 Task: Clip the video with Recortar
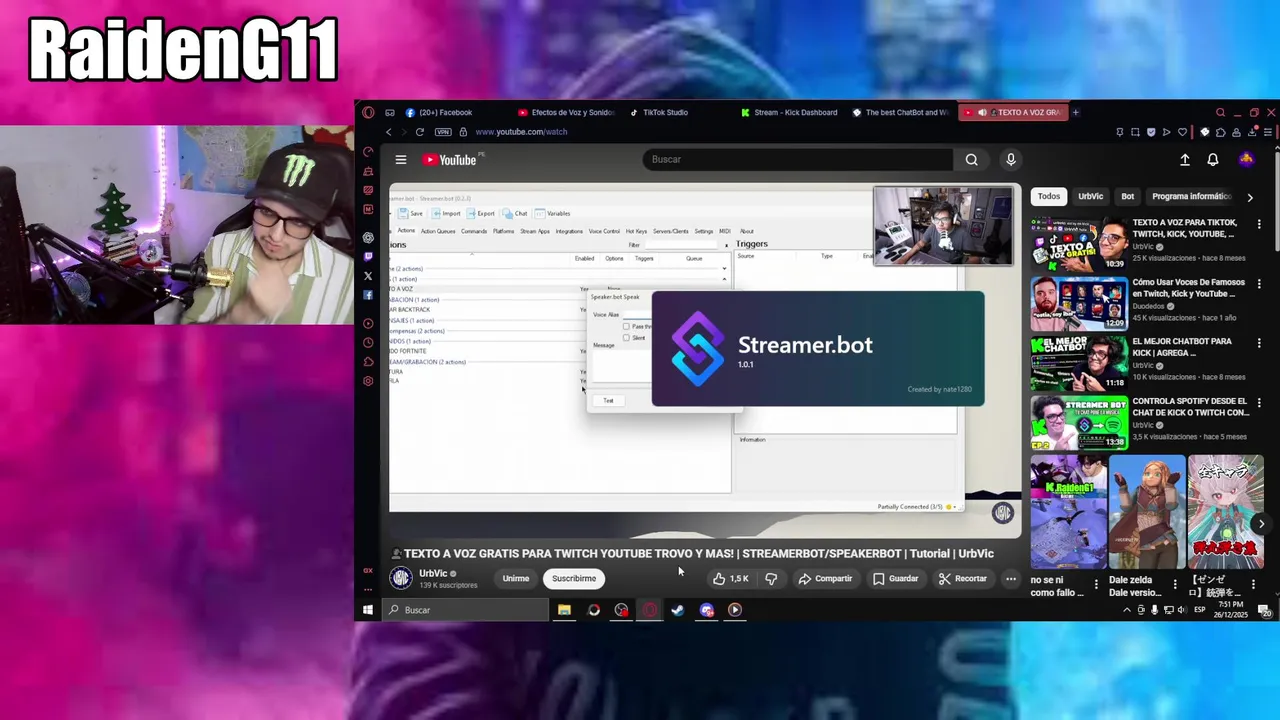click(962, 578)
